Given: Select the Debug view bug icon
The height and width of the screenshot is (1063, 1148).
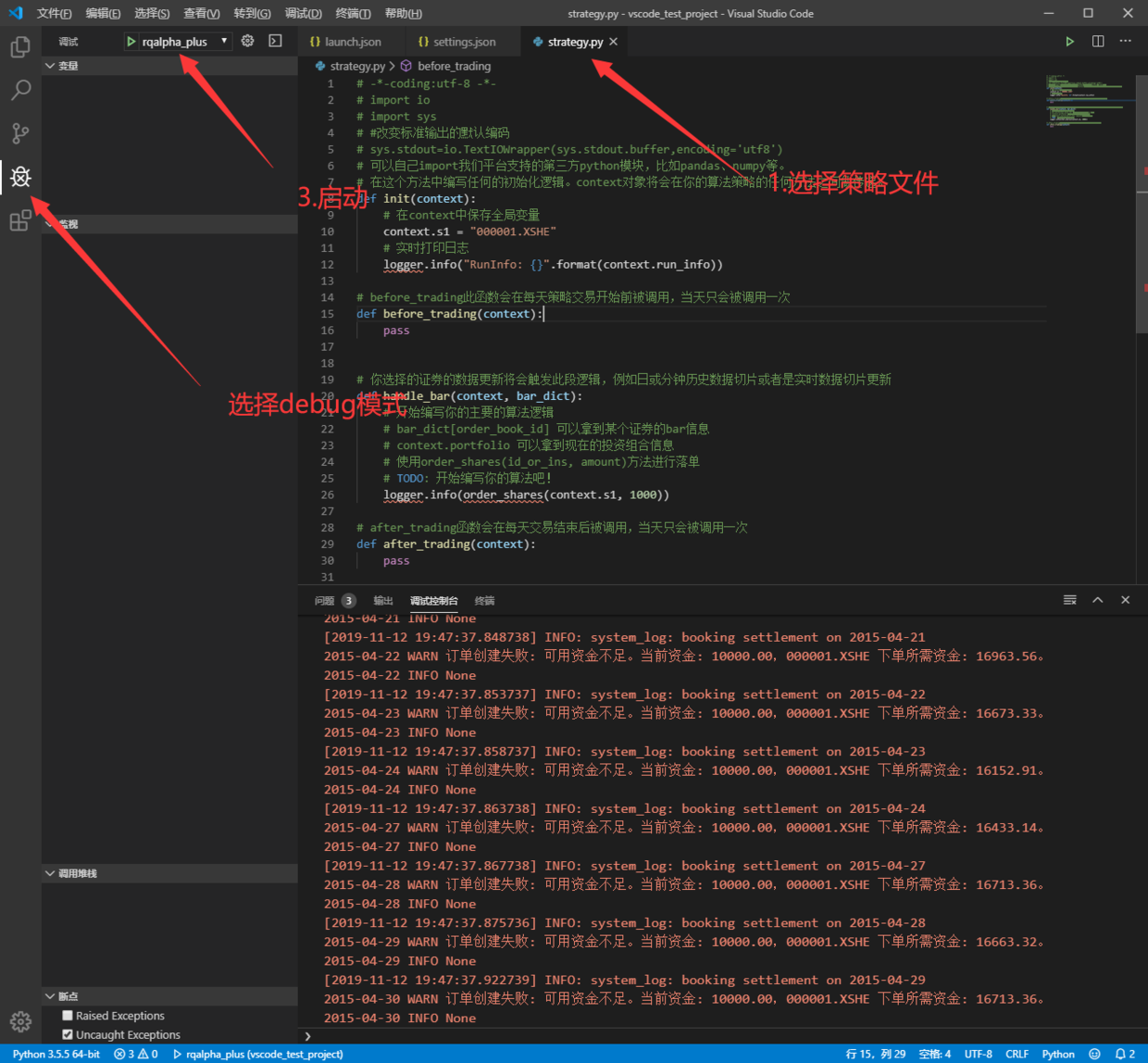Looking at the screenshot, I should (x=20, y=177).
